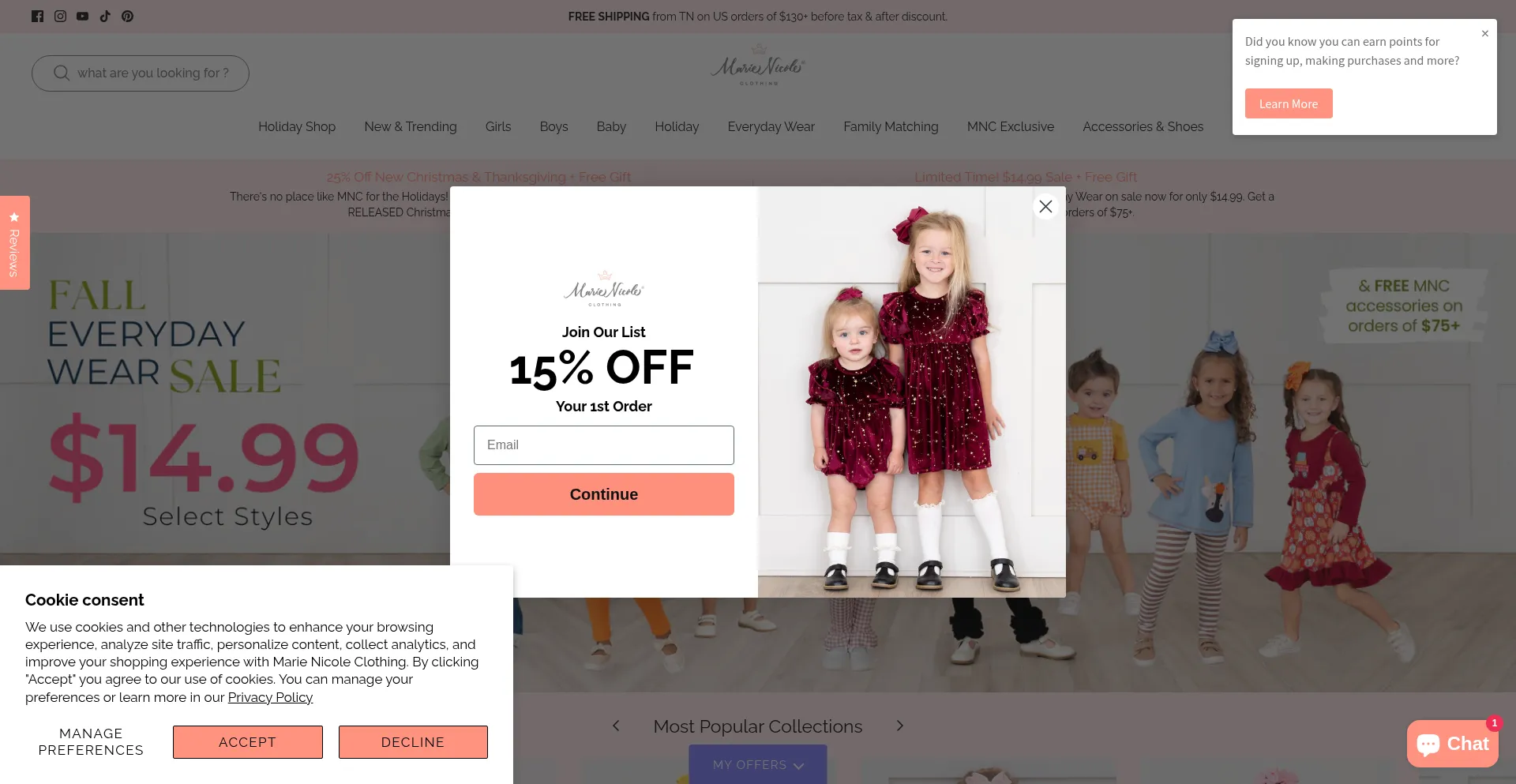1516x784 pixels.
Task: Open the Instagram social icon
Action: (x=60, y=16)
